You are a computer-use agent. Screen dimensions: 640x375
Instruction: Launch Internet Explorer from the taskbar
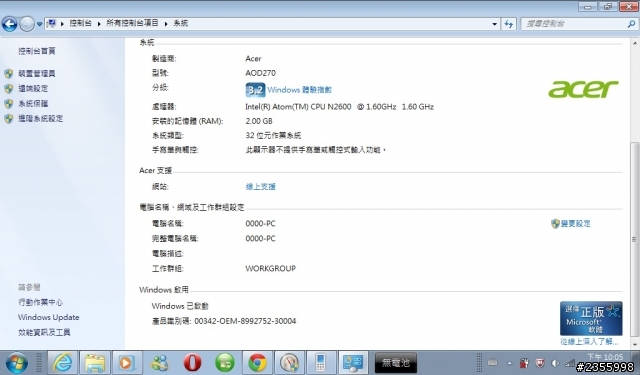click(62, 363)
